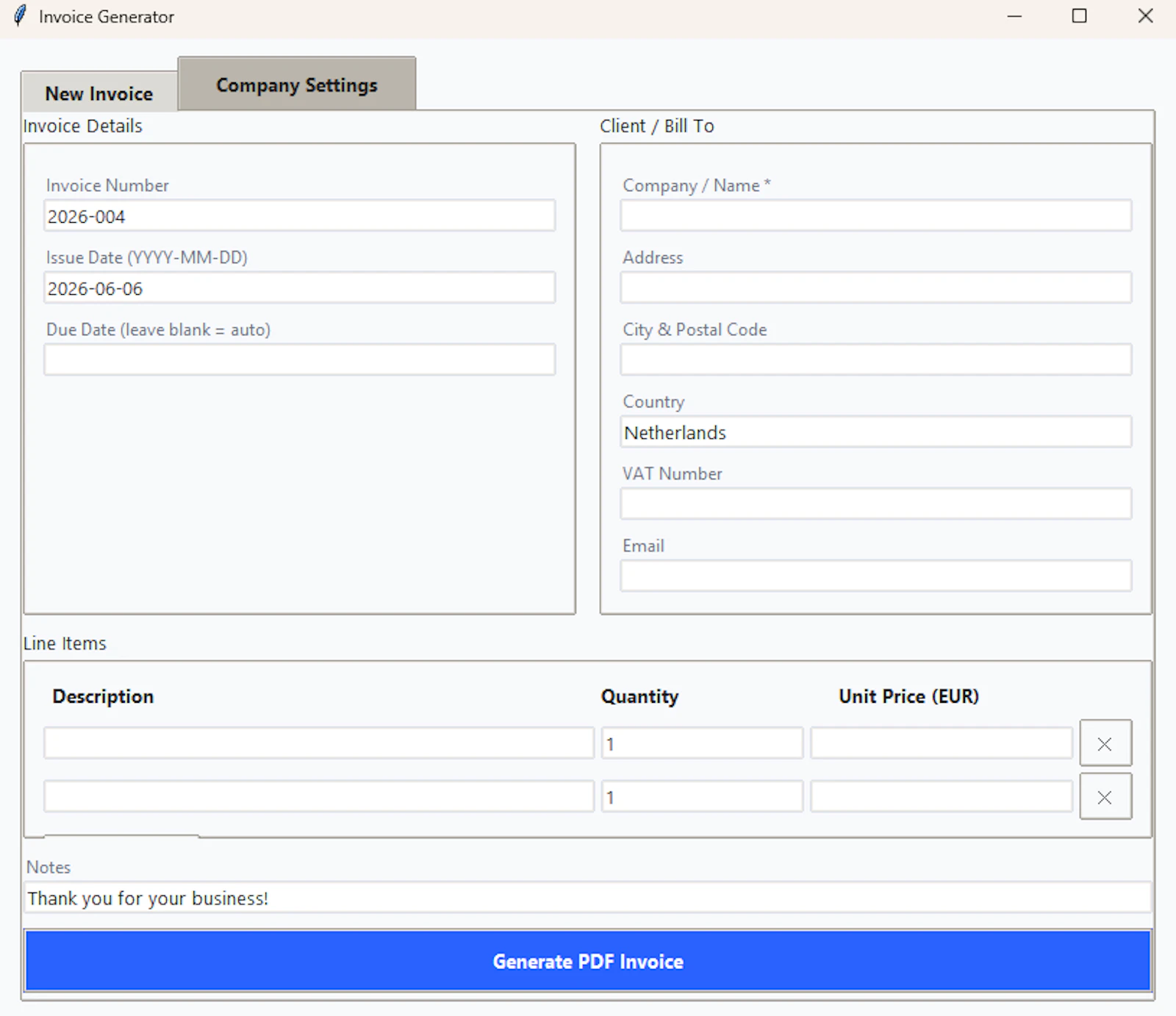Screen dimensions: 1176x1016
Task: Generate the PDF invoice
Action: 588,961
